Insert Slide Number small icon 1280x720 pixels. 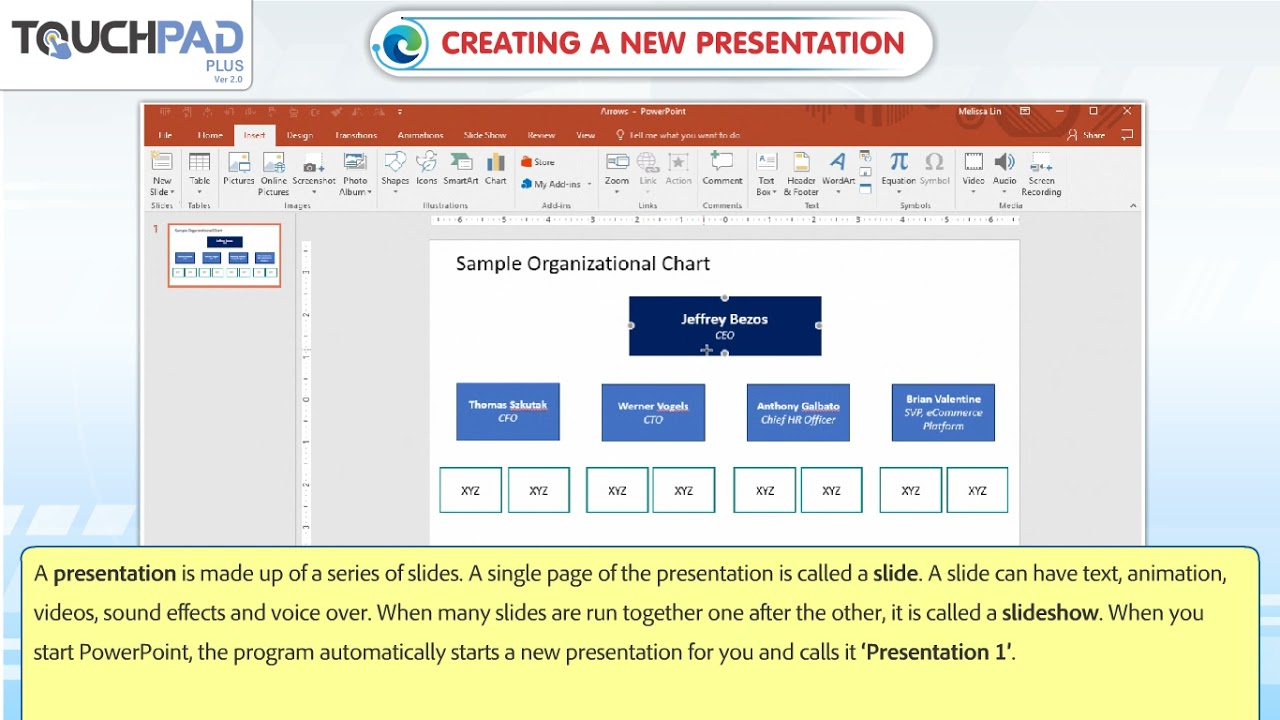point(865,172)
